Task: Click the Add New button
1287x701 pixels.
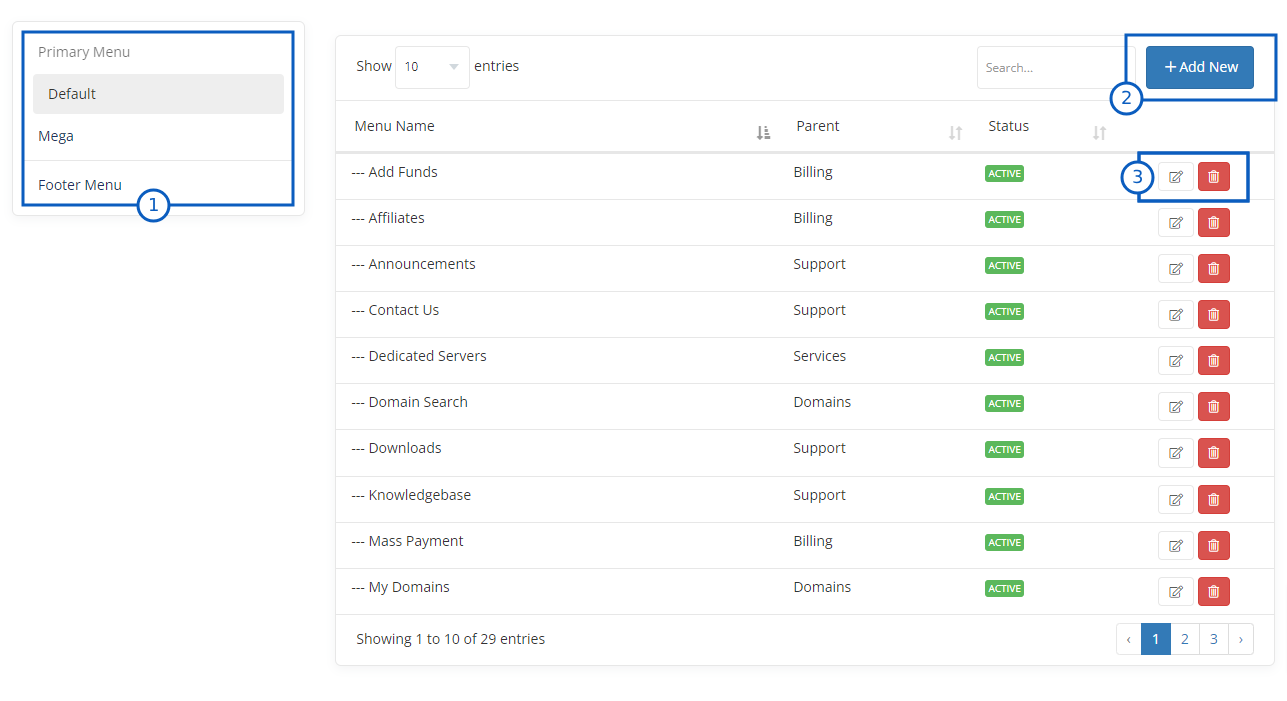Action: tap(1199, 67)
